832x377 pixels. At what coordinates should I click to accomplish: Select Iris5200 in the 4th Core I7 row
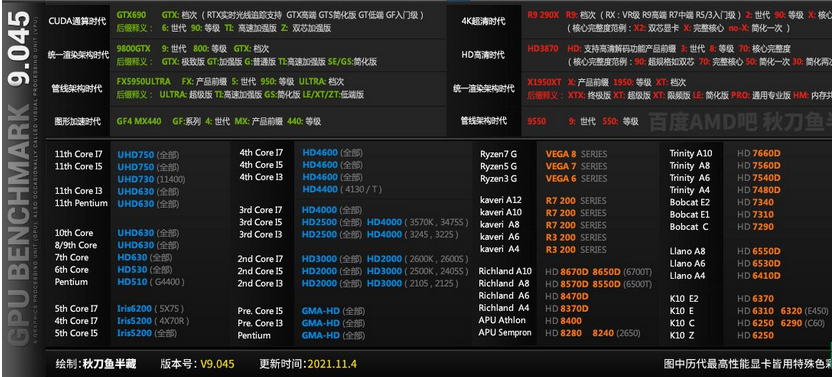[134, 321]
